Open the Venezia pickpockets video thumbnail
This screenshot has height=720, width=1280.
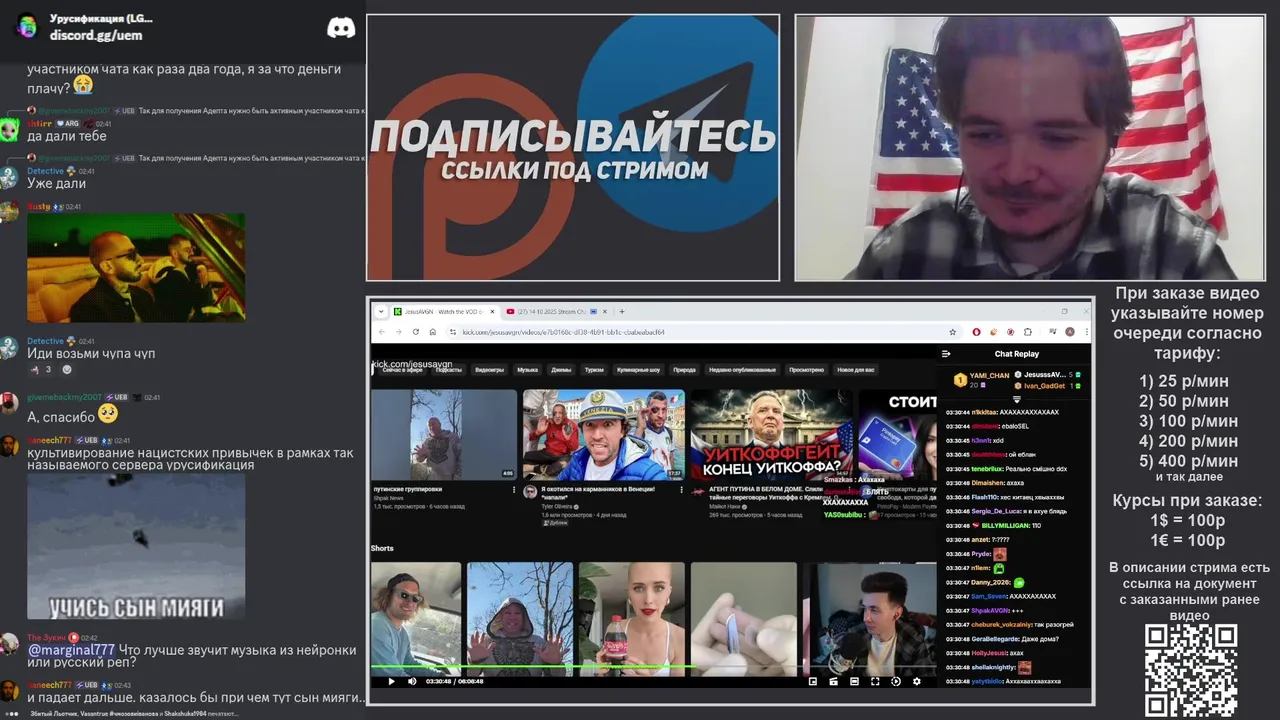[604, 435]
